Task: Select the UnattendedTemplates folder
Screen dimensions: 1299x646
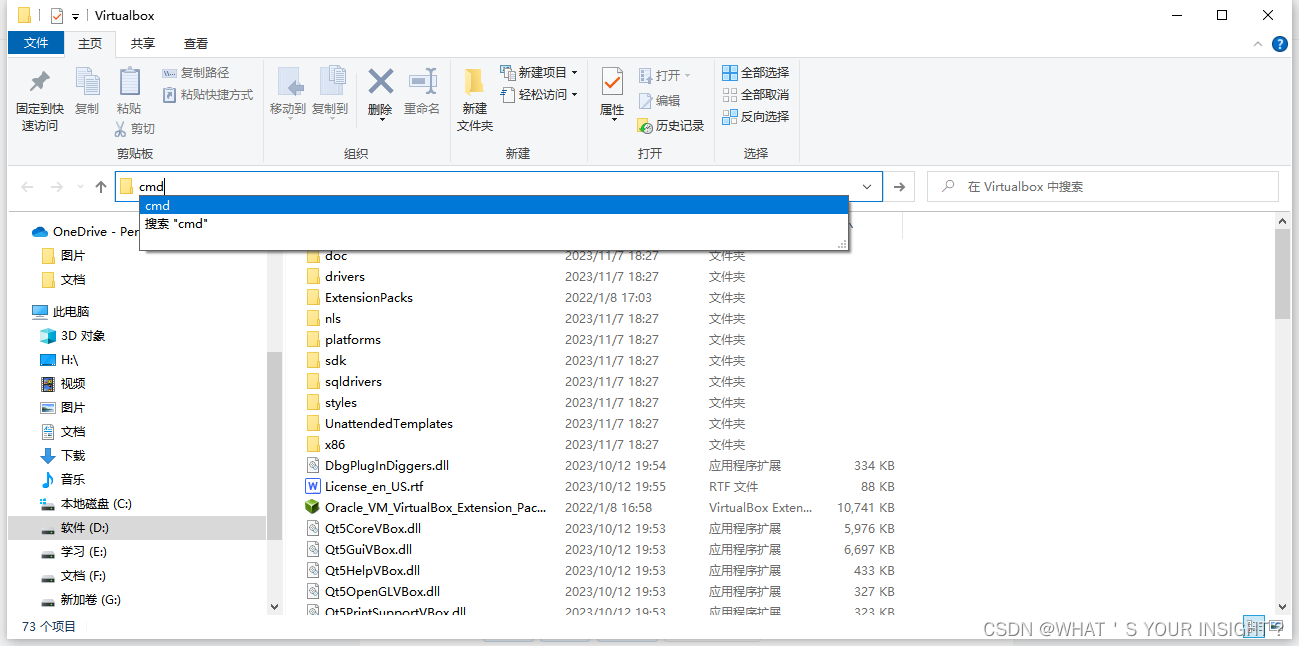Action: tap(388, 424)
